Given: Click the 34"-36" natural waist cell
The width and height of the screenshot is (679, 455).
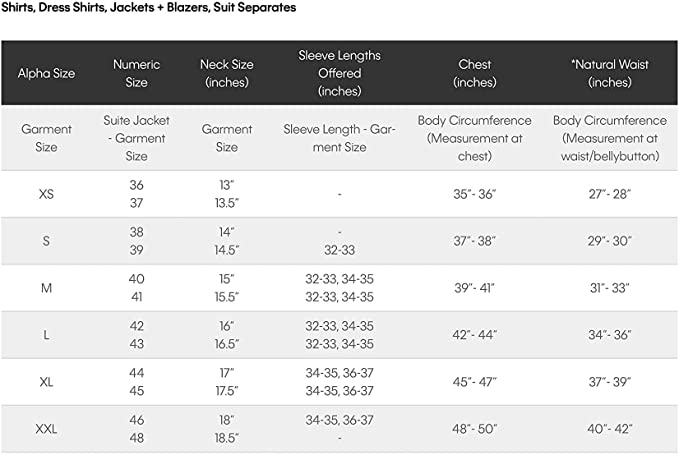Looking at the screenshot, I should click(609, 335).
